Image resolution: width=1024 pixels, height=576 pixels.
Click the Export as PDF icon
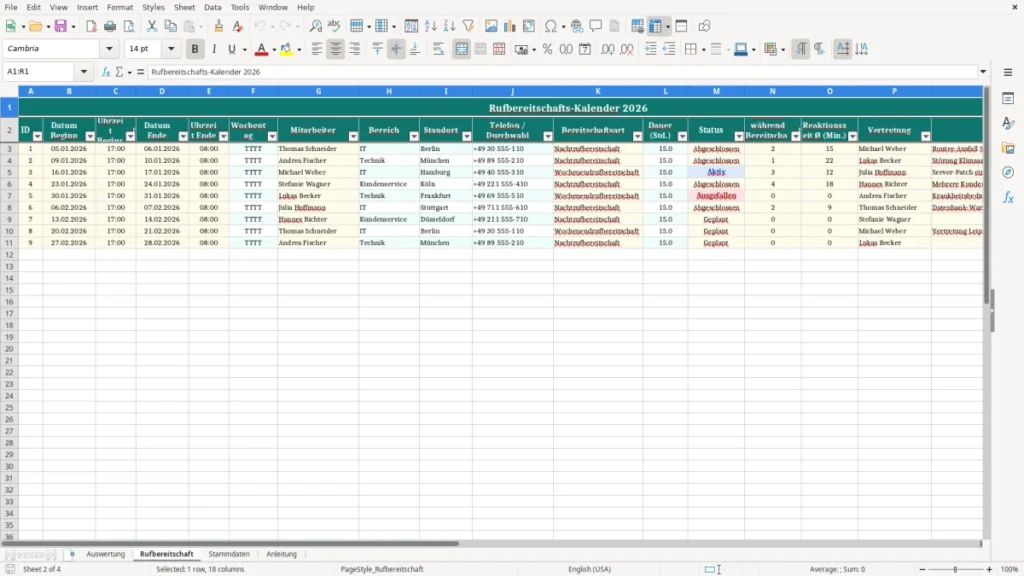(91, 26)
